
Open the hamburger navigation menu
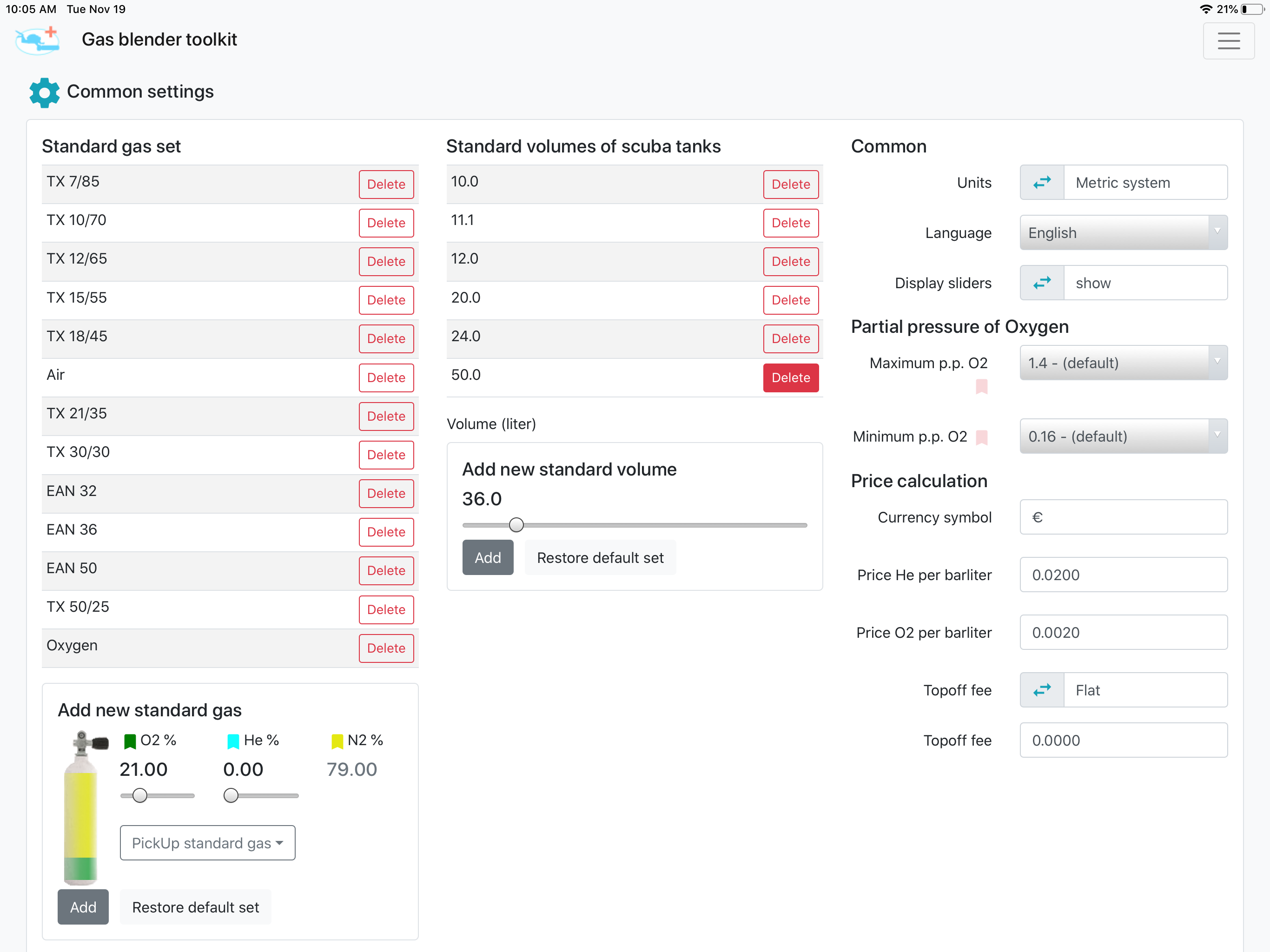[x=1228, y=41]
